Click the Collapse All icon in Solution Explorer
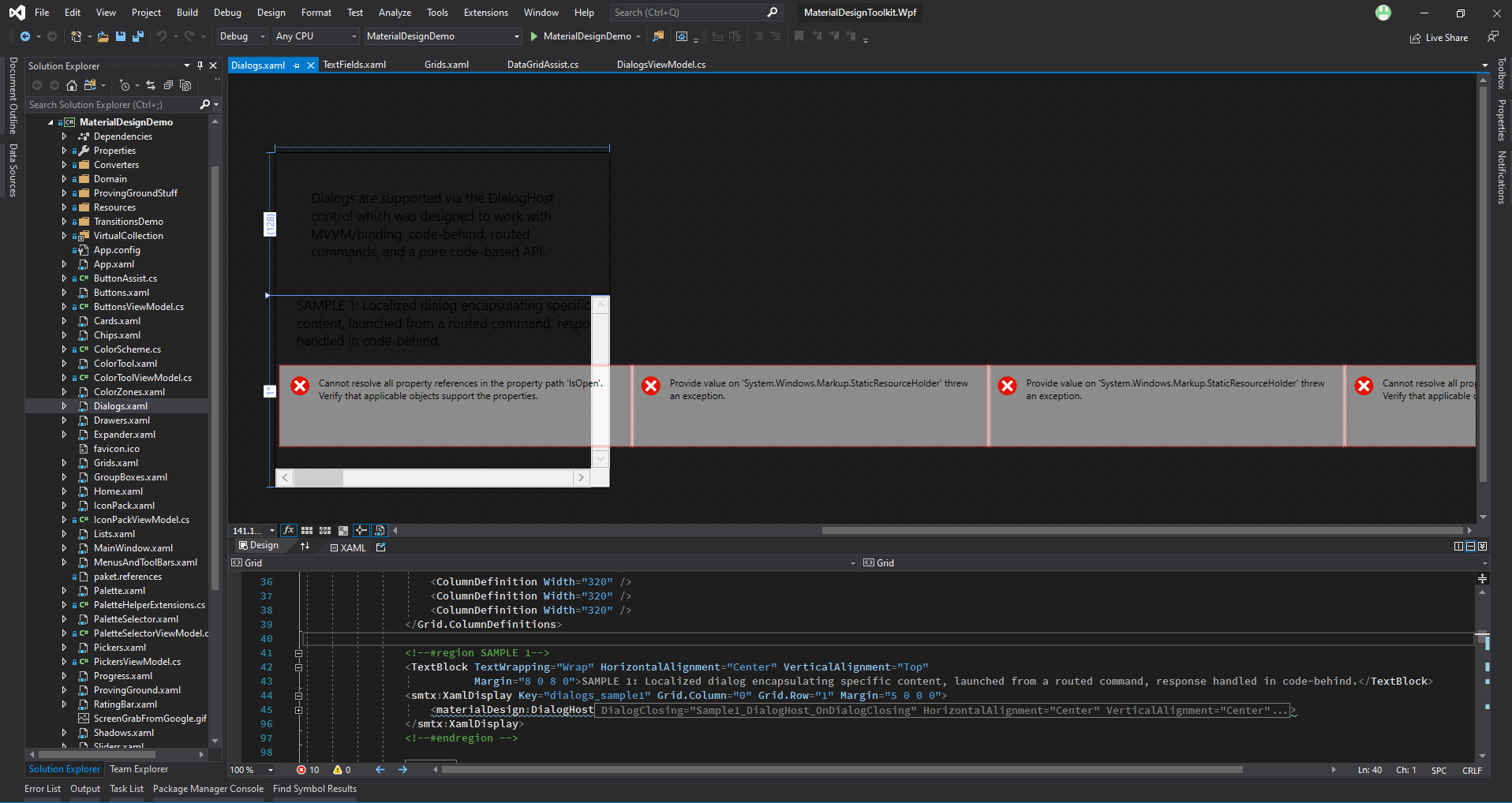Image resolution: width=1512 pixels, height=803 pixels. (x=168, y=85)
